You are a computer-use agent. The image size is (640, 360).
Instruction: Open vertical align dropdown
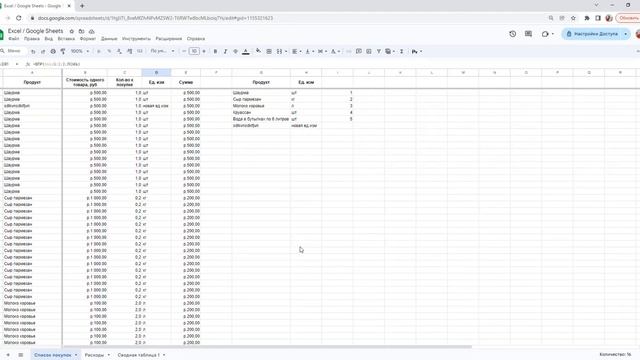[309, 51]
